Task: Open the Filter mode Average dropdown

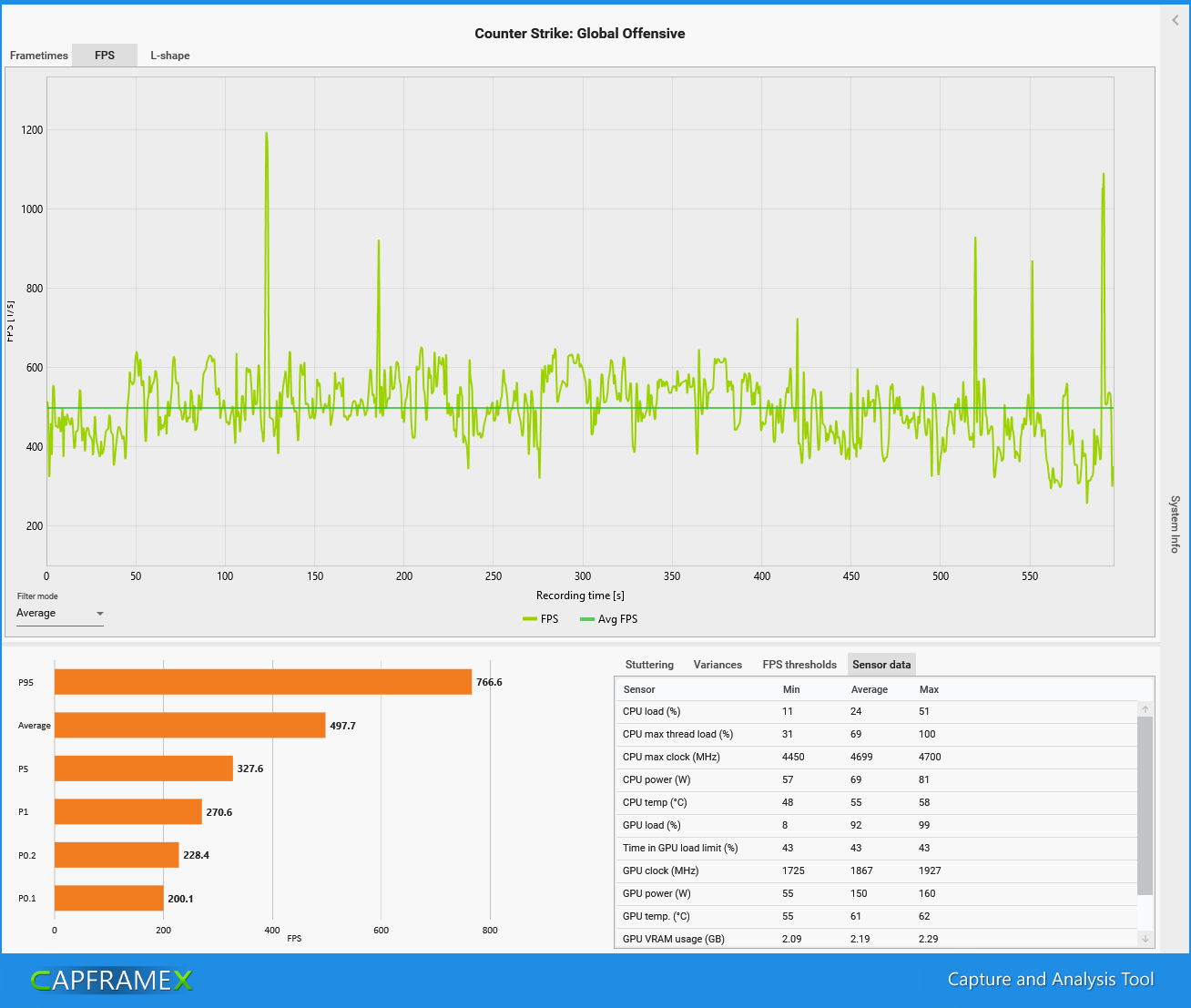Action: (x=60, y=614)
